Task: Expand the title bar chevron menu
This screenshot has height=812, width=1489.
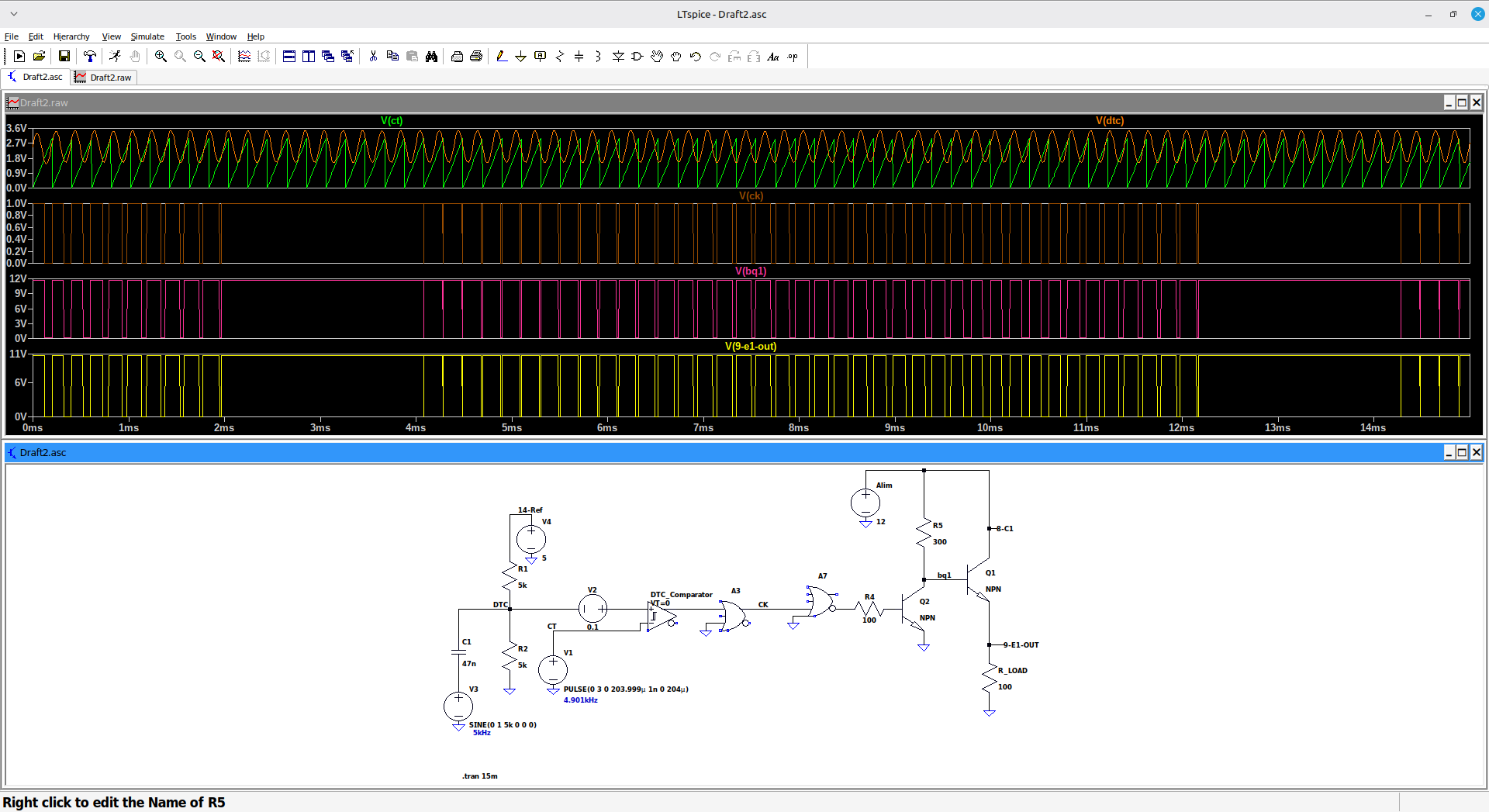Action: pyautogui.click(x=13, y=14)
